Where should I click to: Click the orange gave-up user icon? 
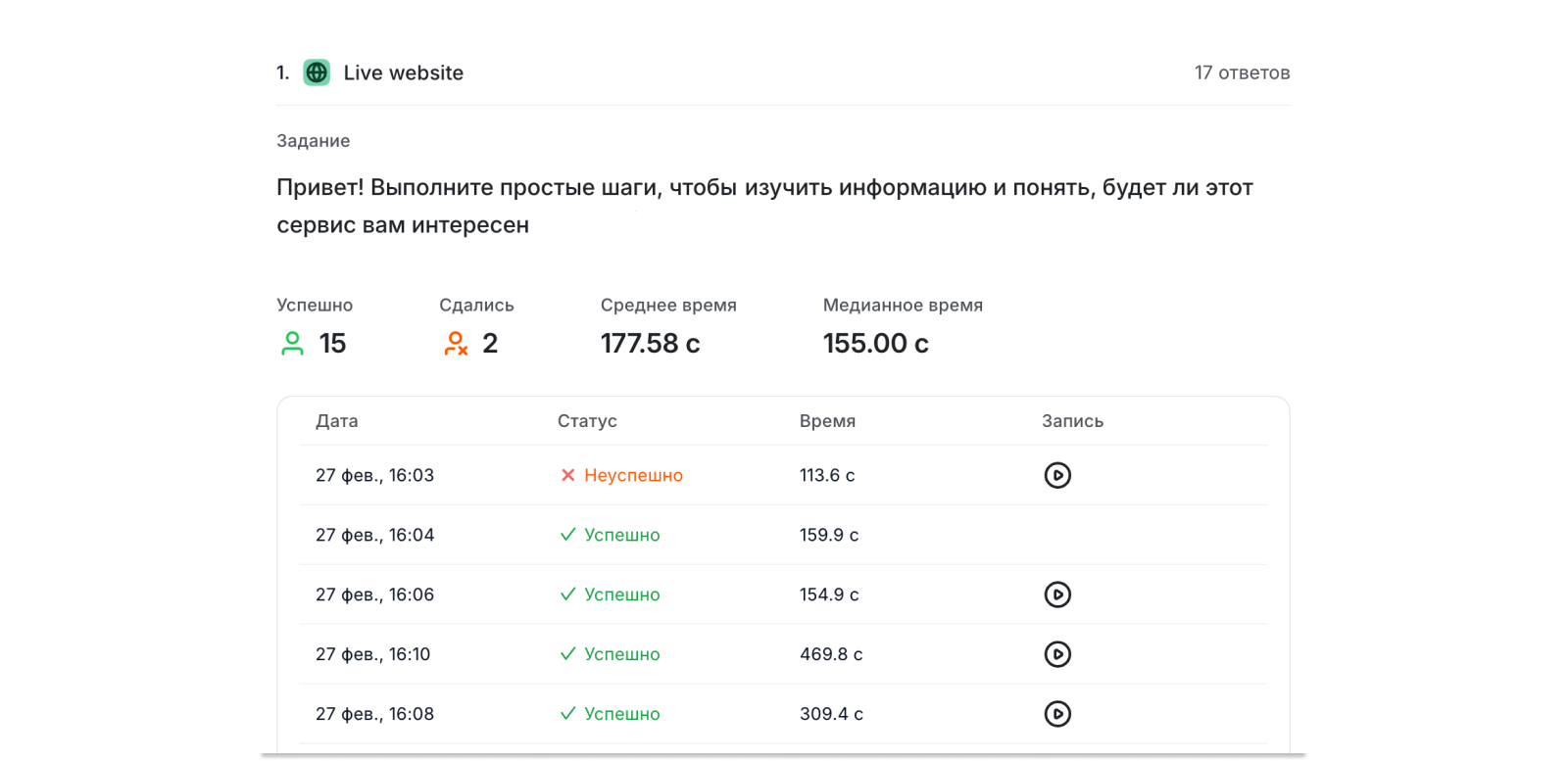456,344
